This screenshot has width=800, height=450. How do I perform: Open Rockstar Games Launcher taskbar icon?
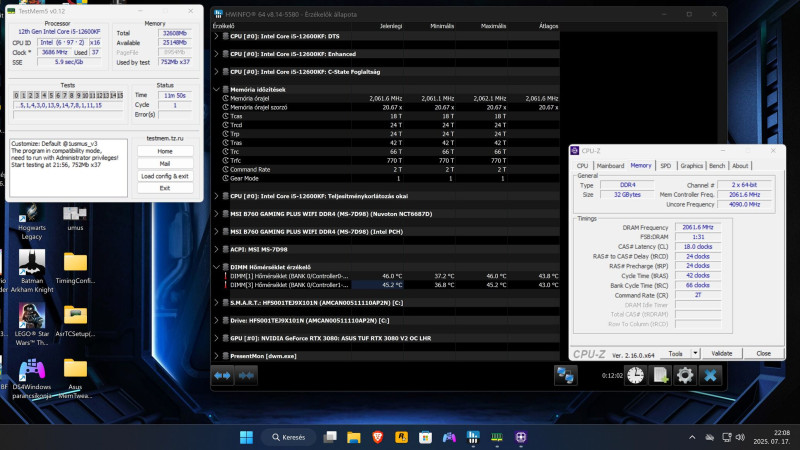pos(402,437)
